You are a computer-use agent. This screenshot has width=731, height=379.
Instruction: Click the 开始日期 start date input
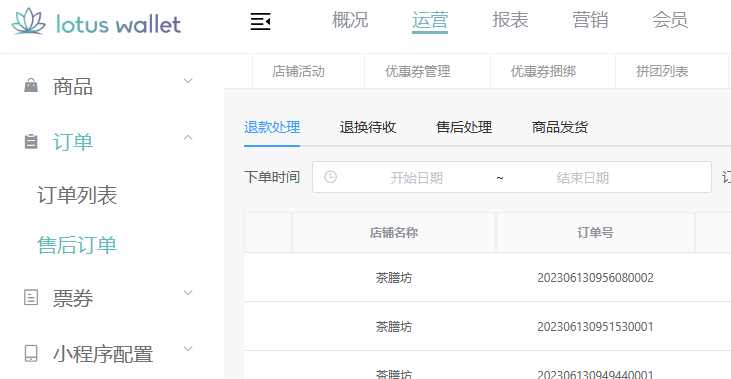416,178
